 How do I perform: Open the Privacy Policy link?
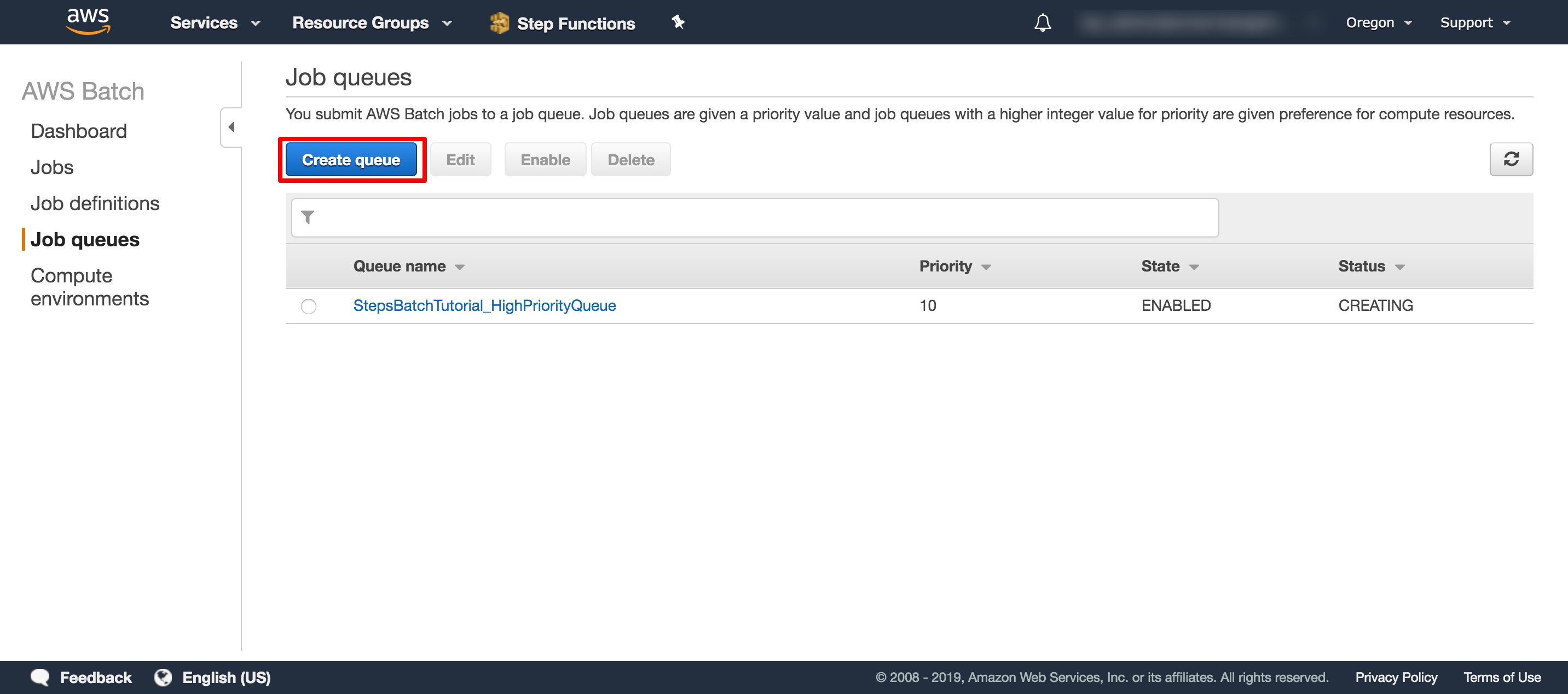click(x=1396, y=677)
